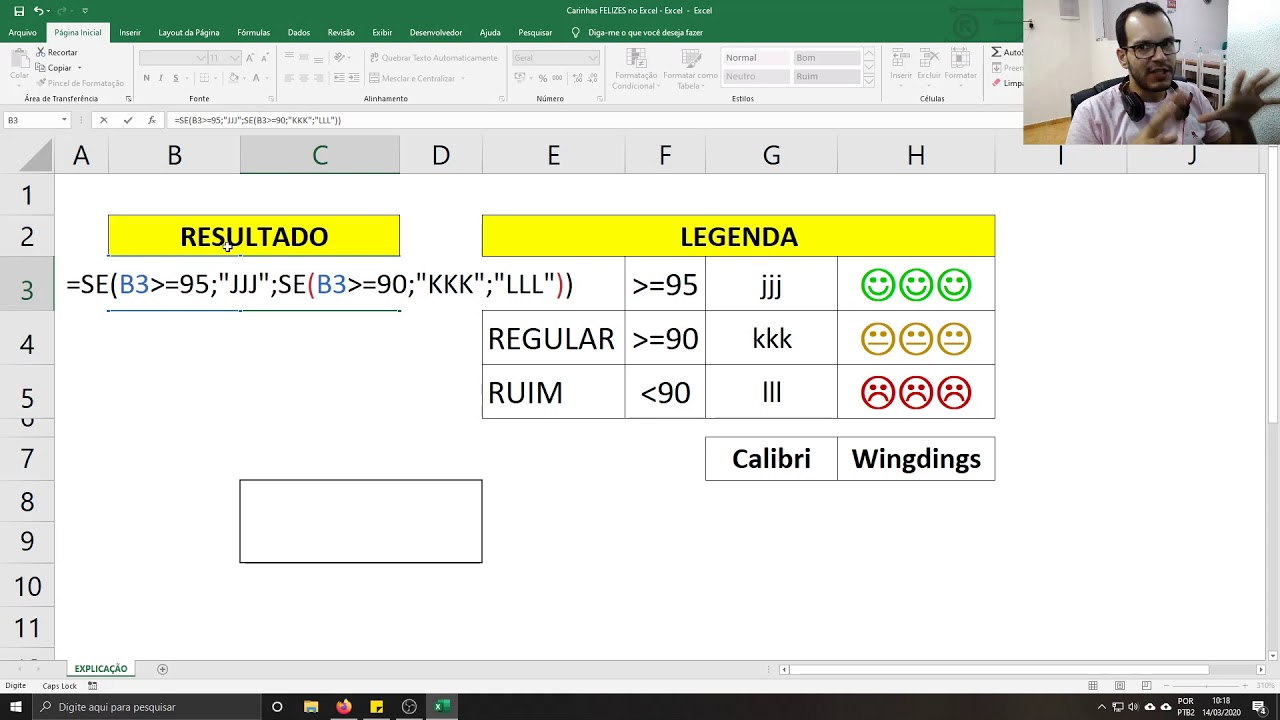Click 'Diga-me o que você deseja fazer' box
The width and height of the screenshot is (1280, 720).
(645, 32)
